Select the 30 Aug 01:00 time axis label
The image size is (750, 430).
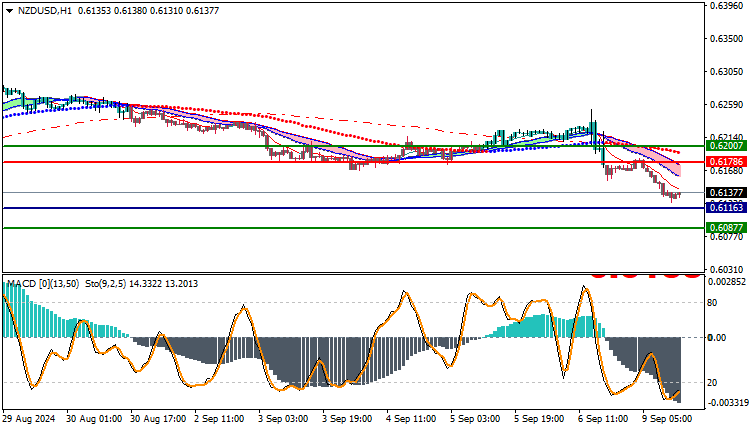[94, 419]
